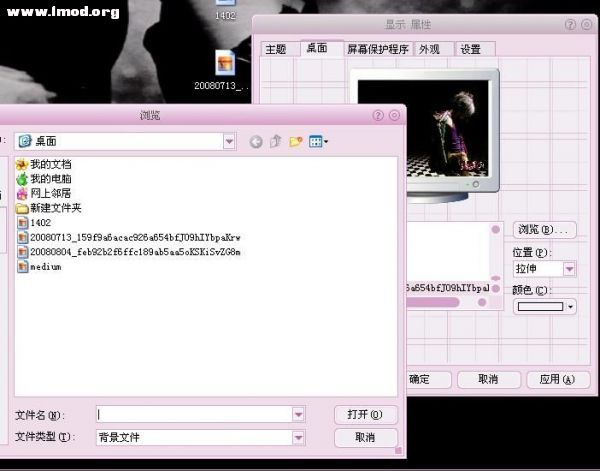Go up one folder level
Screen dimensions: 600x471
click(275, 142)
